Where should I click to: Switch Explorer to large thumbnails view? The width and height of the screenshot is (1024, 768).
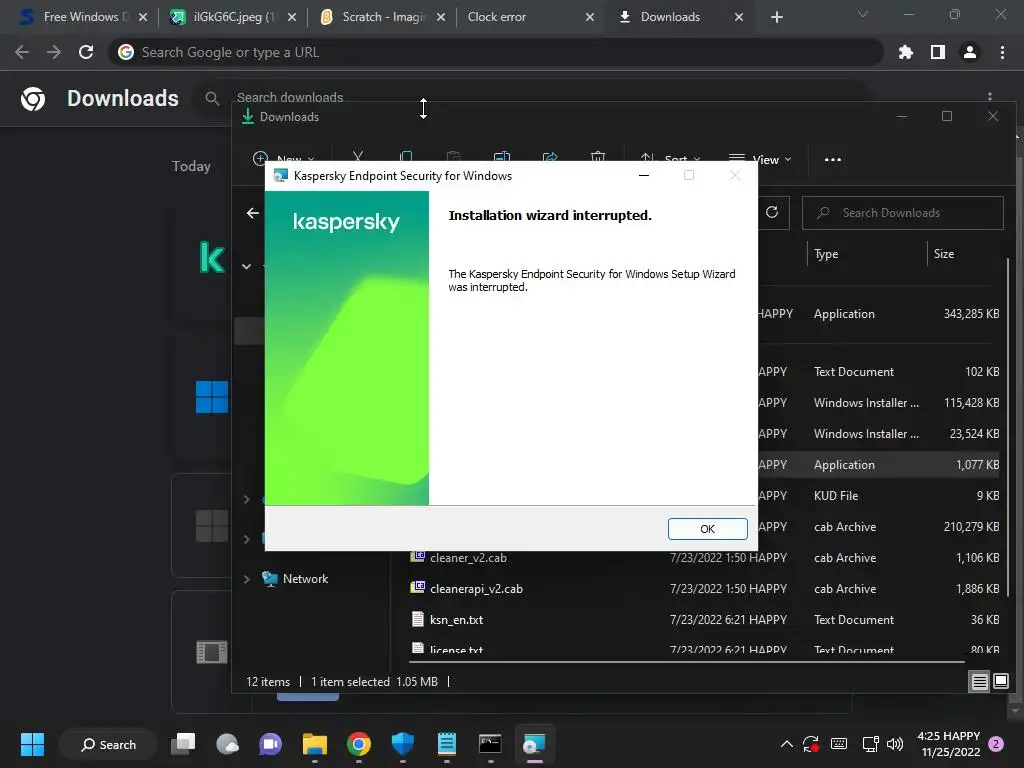click(1000, 682)
